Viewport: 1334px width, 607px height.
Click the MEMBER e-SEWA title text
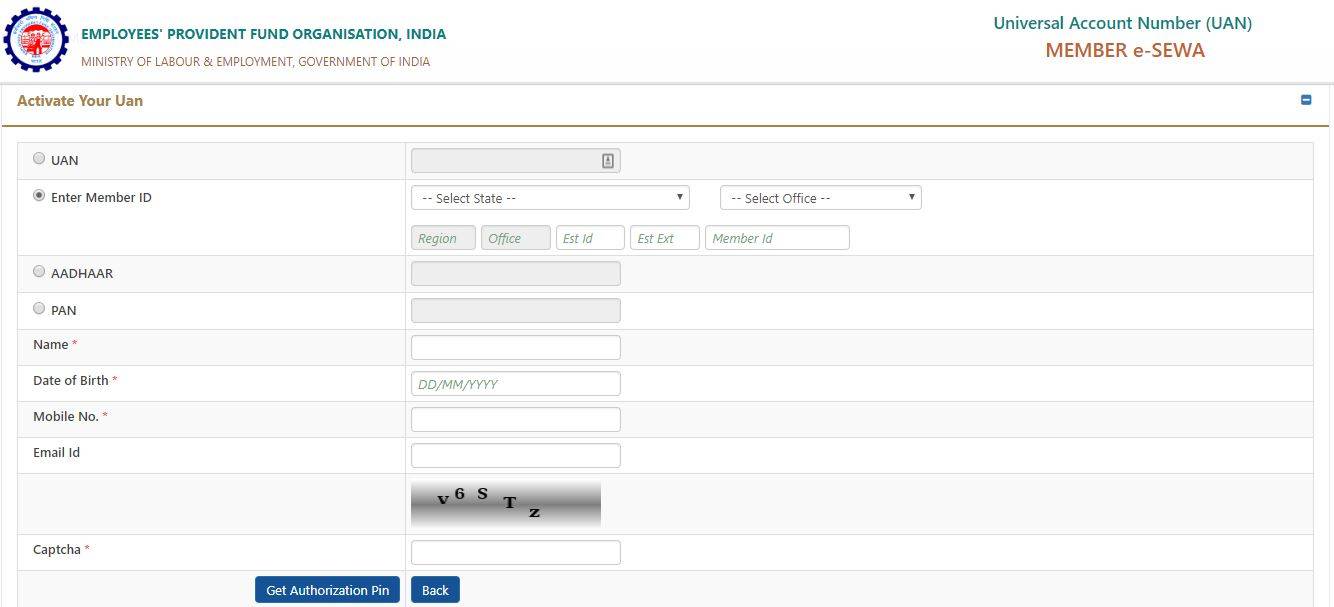[x=1125, y=50]
